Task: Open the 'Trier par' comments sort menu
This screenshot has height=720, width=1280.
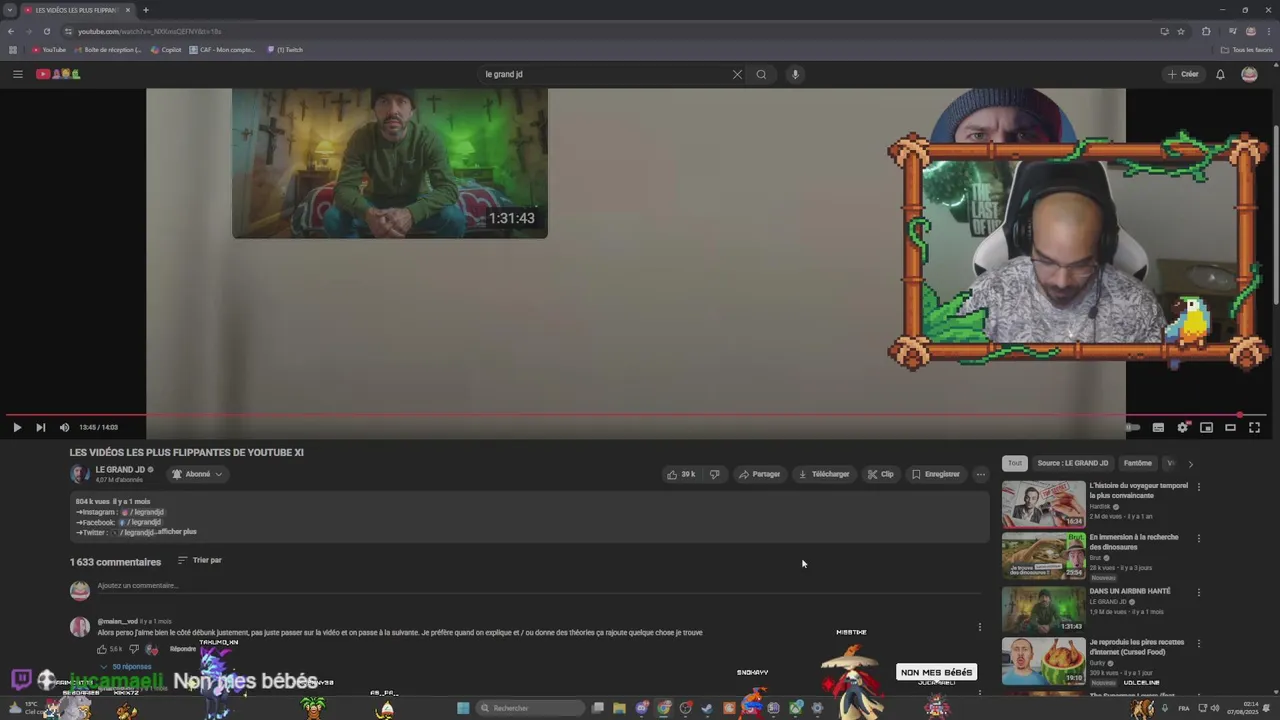Action: pyautogui.click(x=200, y=560)
